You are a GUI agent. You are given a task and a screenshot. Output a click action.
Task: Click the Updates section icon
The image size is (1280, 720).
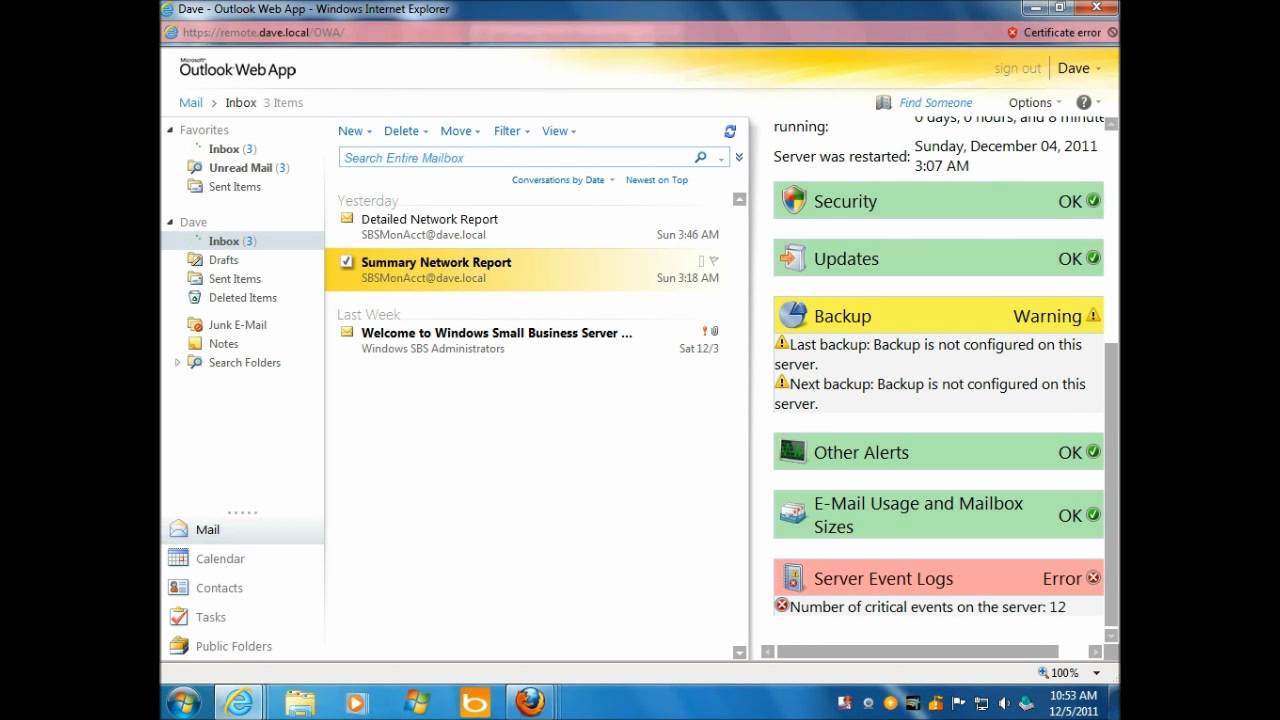point(793,258)
